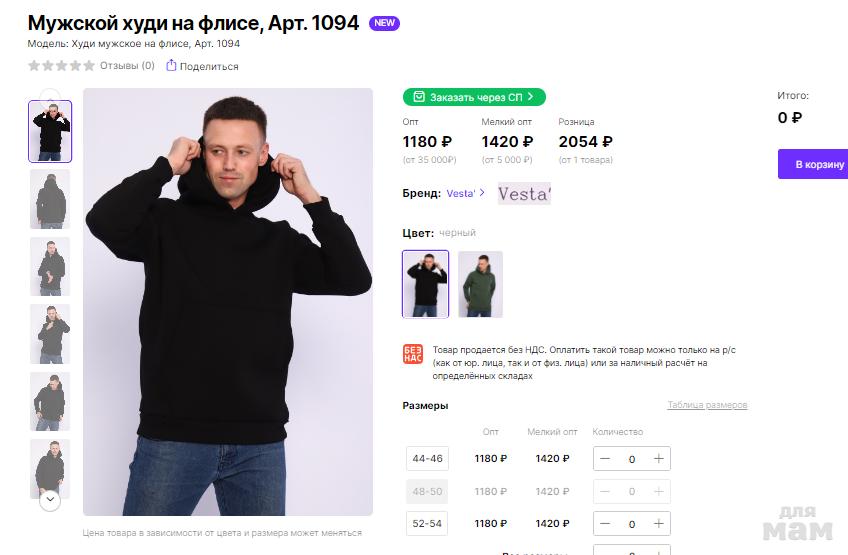Viewport: 848px width, 555px height.
Task: Open the Vesta' brand link
Action: point(461,193)
